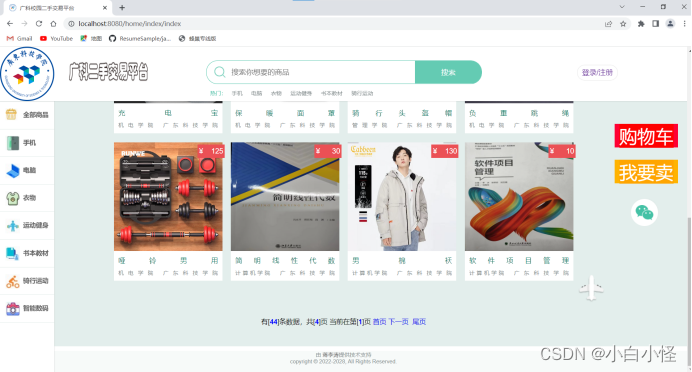Click the cycling sports bicycle icon in the sidebar

coord(12,281)
